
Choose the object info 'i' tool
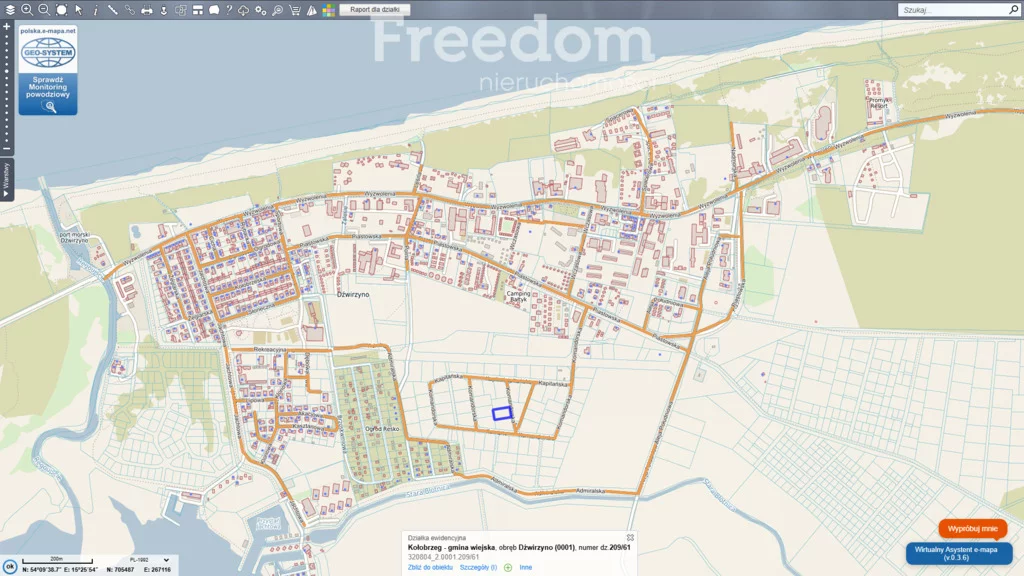95,9
